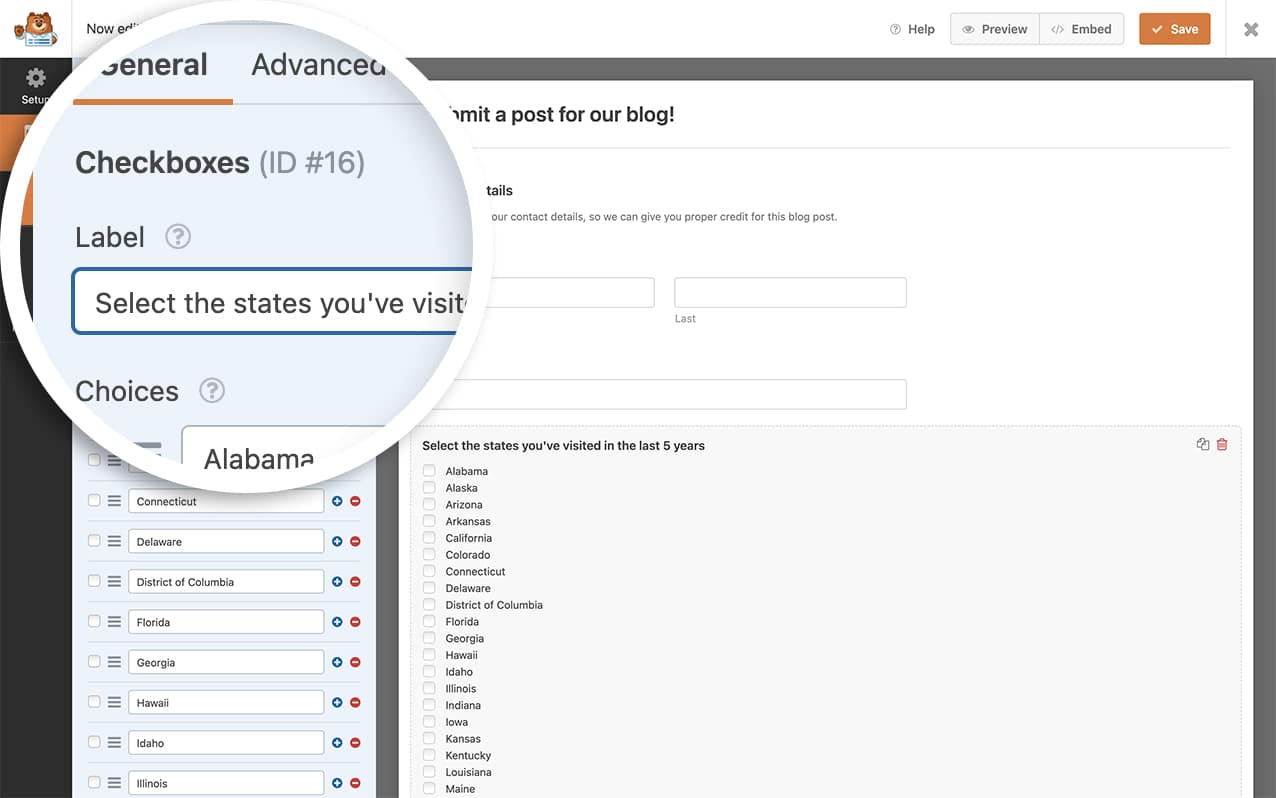This screenshot has width=1276, height=798.
Task: Add a new choice below Florida
Action: tap(337, 621)
